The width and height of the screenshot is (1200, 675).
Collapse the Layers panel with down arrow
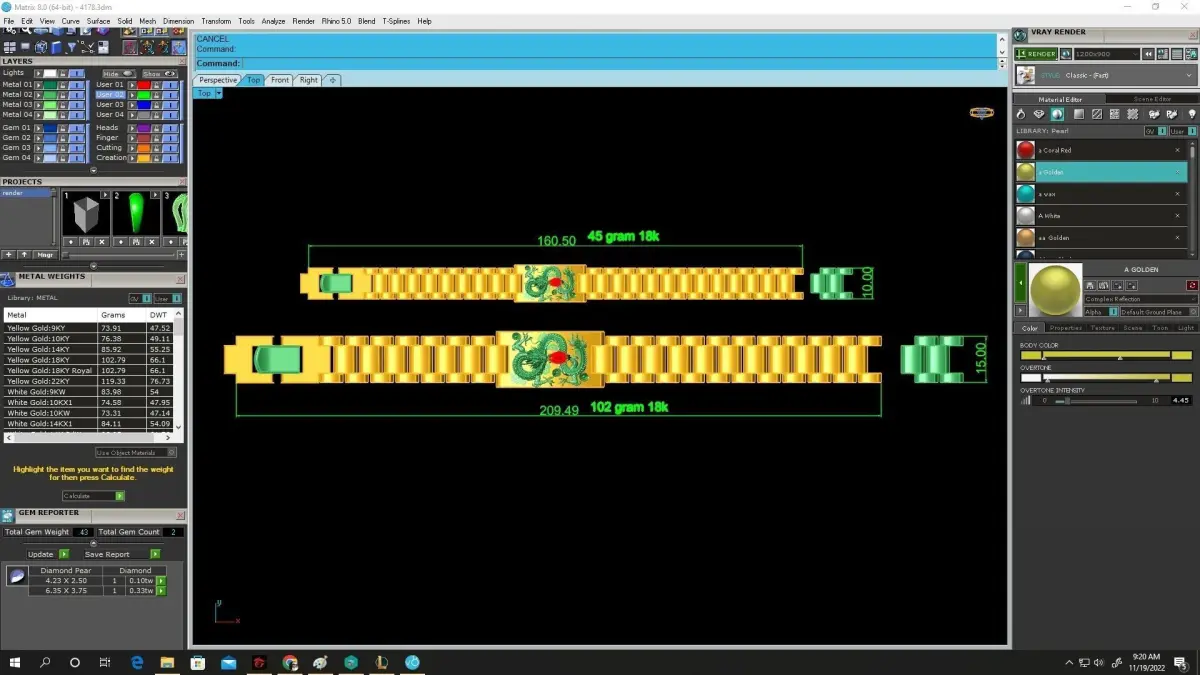(x=93, y=170)
